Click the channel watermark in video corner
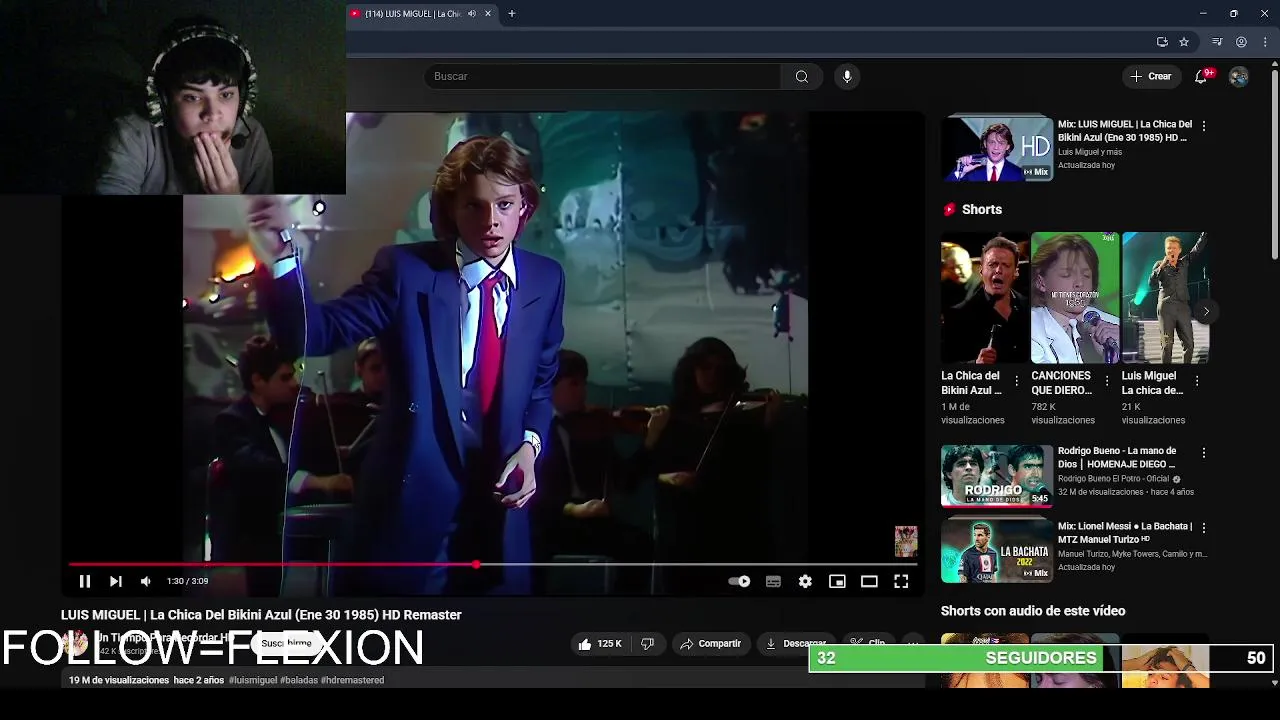The width and height of the screenshot is (1280, 720). 906,541
